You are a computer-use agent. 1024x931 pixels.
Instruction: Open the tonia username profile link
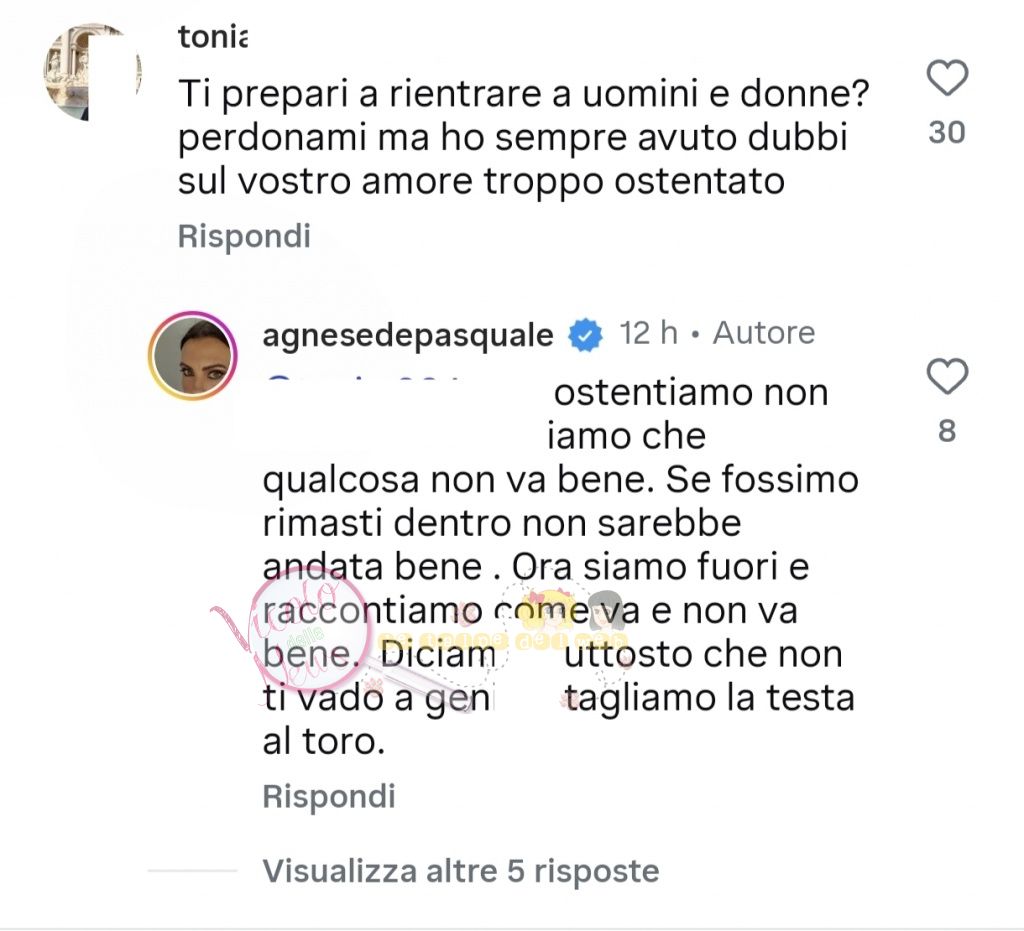(212, 38)
